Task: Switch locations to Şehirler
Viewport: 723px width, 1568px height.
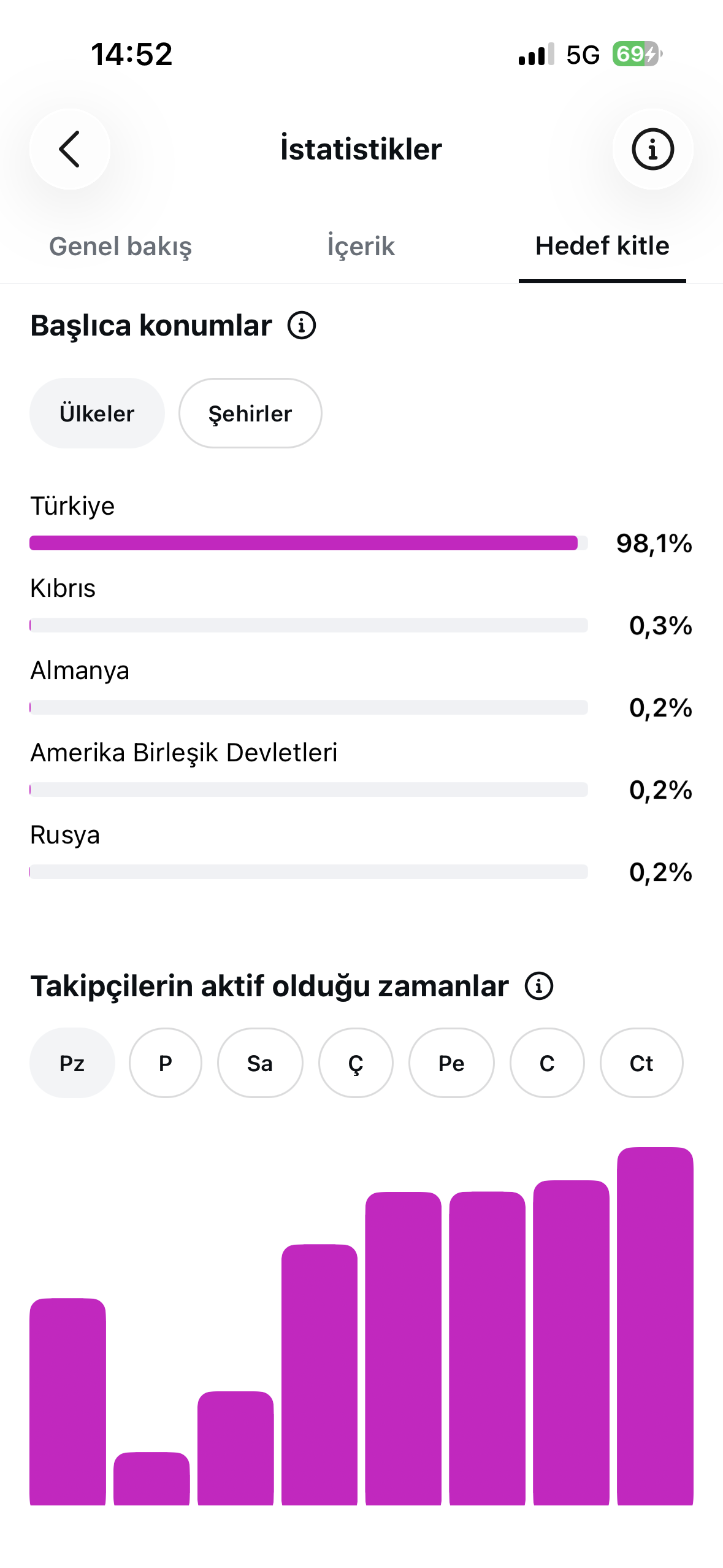Action: [250, 413]
